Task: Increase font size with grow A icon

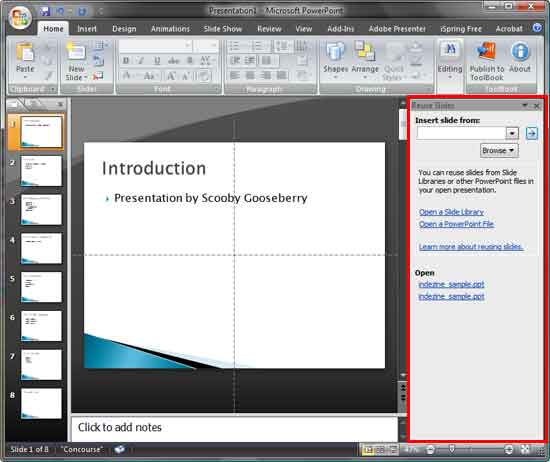Action: (171, 76)
